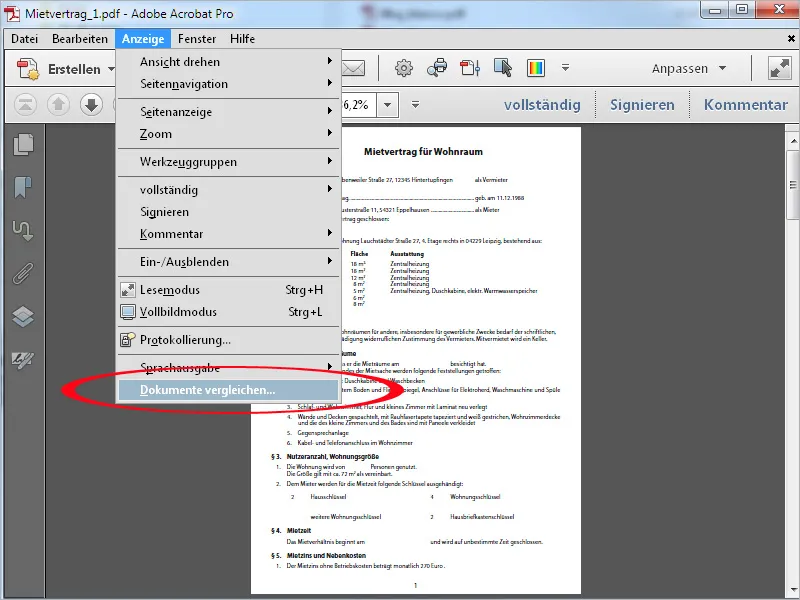Click the zoom percentage input field
This screenshot has height=600, width=800.
point(359,105)
